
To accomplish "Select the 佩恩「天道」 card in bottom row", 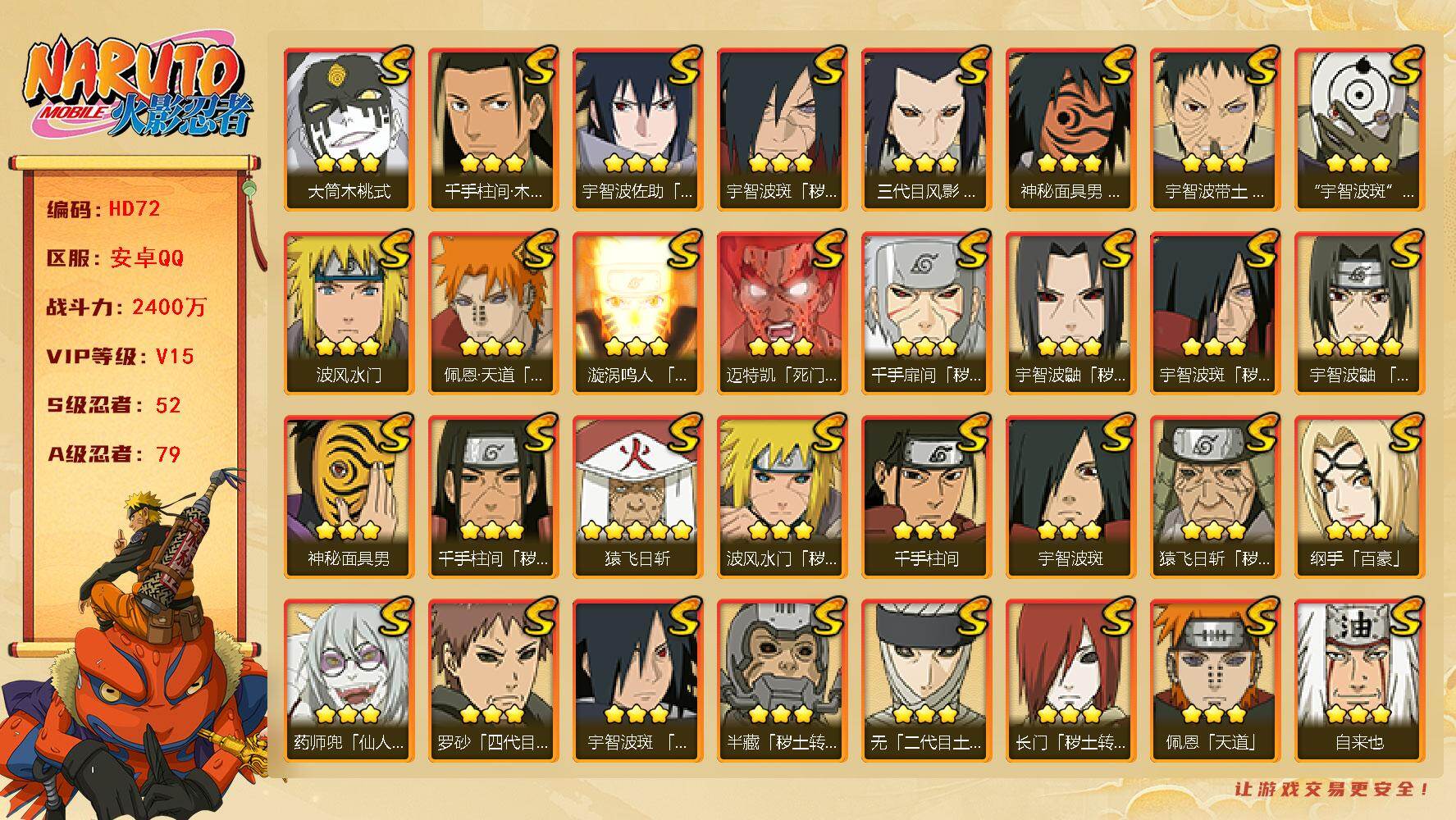I will click(1216, 681).
